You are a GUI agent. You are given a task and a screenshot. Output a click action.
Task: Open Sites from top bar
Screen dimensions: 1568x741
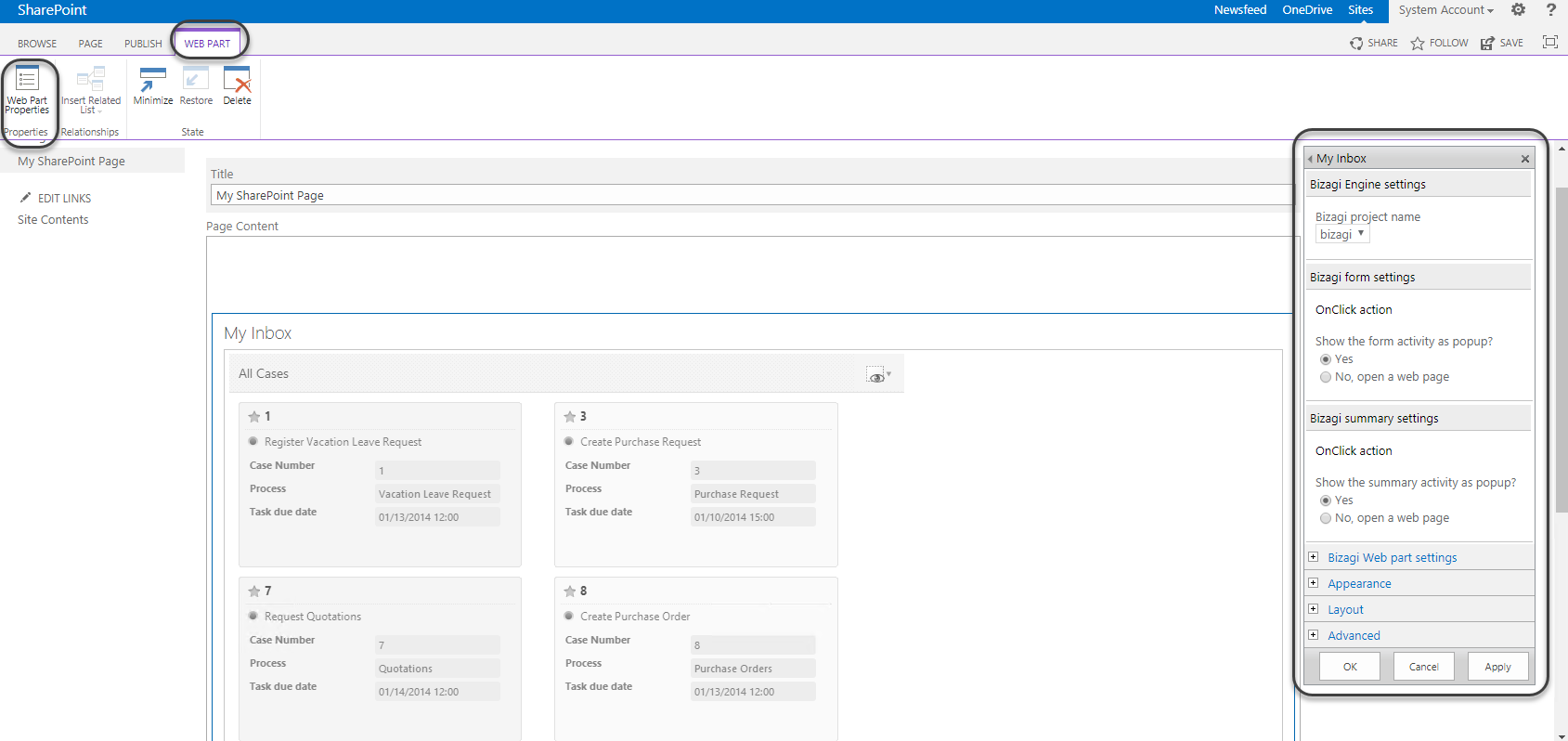click(1360, 10)
